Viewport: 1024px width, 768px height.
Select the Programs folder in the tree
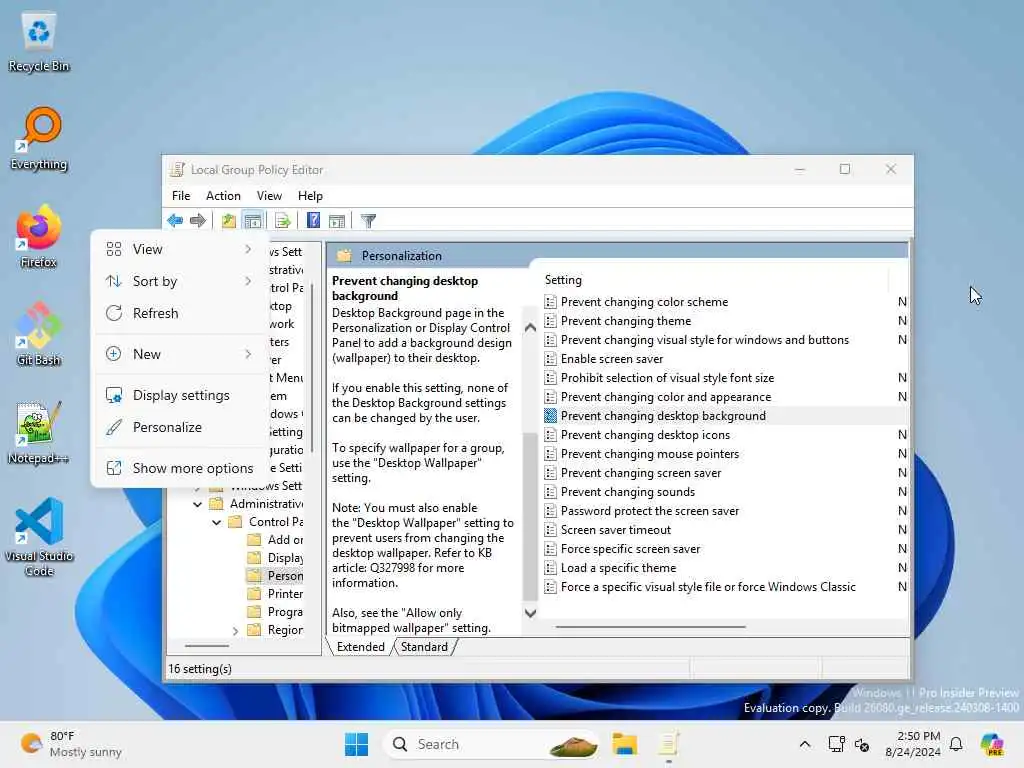point(275,612)
